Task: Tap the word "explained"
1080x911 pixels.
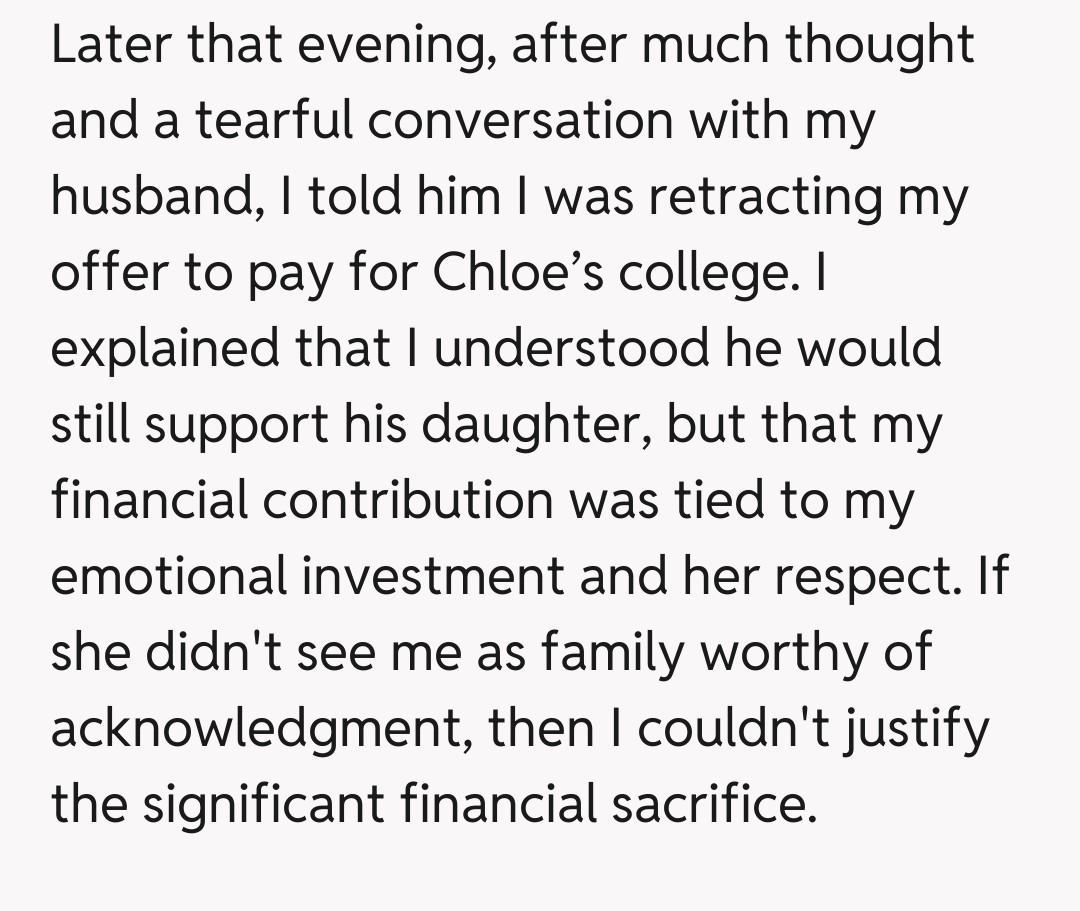Action: [166, 350]
